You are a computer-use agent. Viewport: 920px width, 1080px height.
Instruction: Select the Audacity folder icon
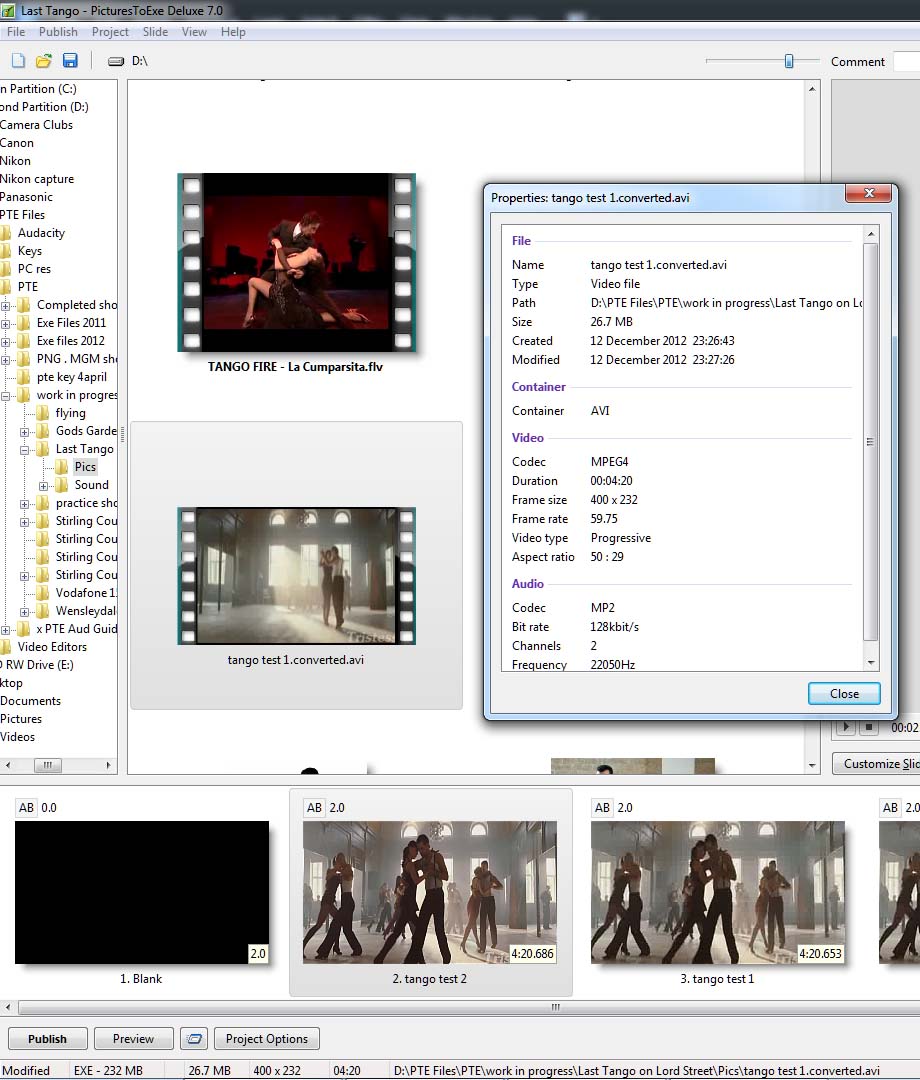[6, 233]
